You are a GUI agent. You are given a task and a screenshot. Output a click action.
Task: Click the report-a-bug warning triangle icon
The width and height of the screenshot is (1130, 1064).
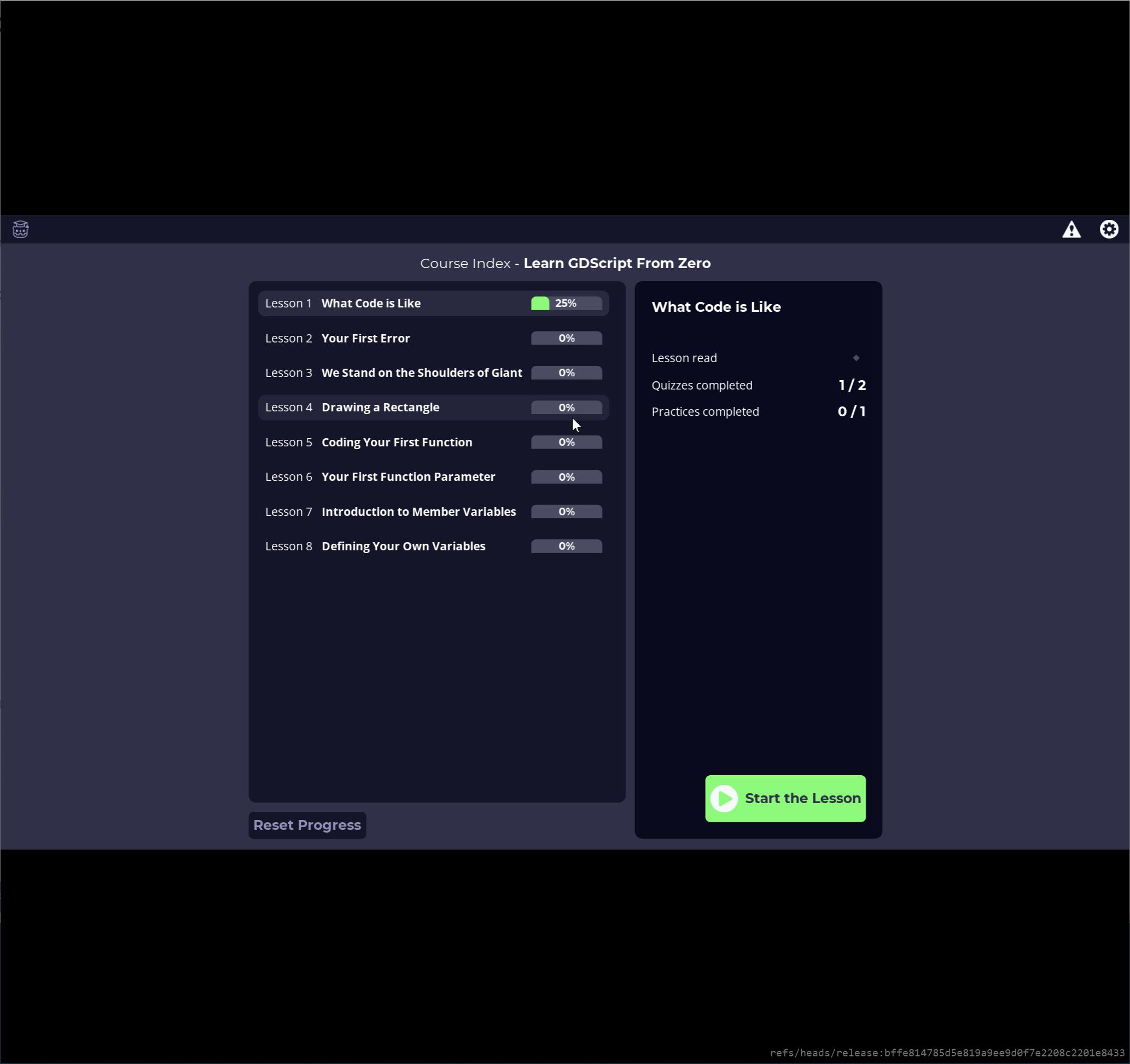coord(1071,229)
